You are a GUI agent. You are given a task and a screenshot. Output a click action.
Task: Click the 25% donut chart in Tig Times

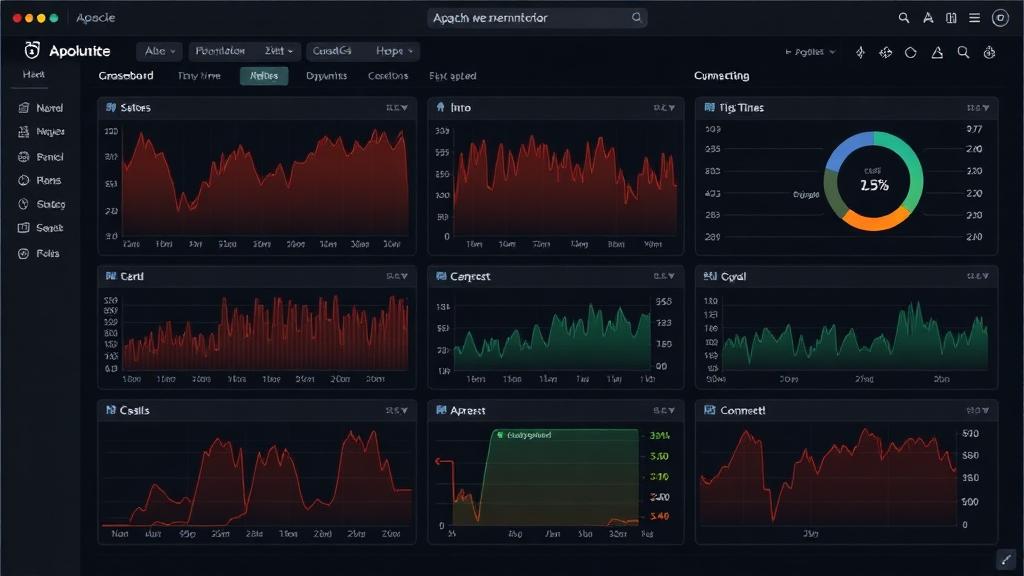873,181
